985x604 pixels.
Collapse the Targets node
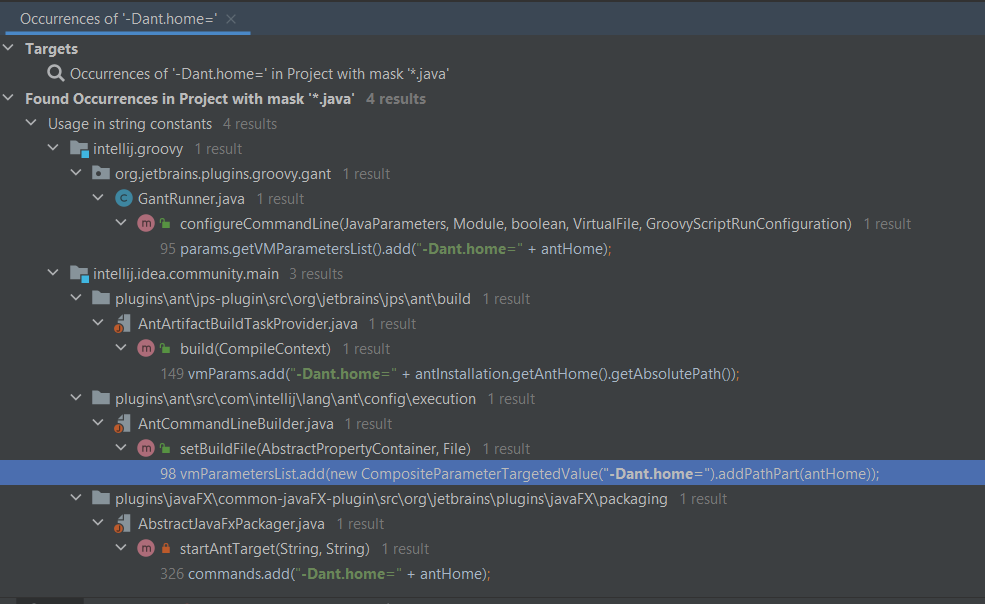coord(8,48)
